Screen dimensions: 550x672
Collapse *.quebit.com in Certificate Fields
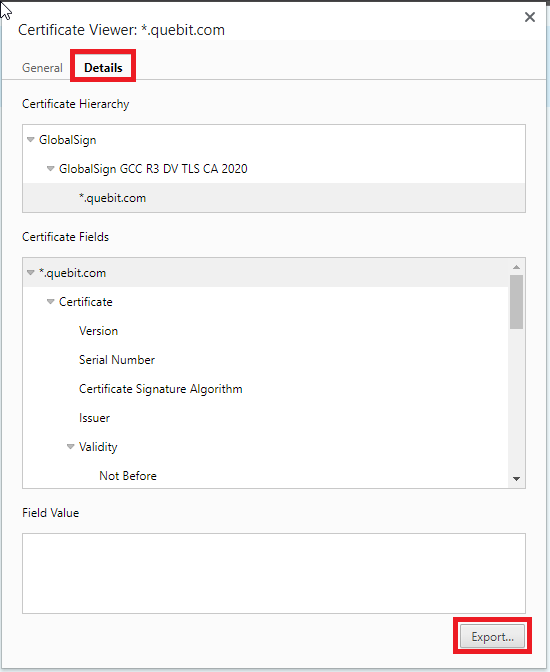coord(30,273)
